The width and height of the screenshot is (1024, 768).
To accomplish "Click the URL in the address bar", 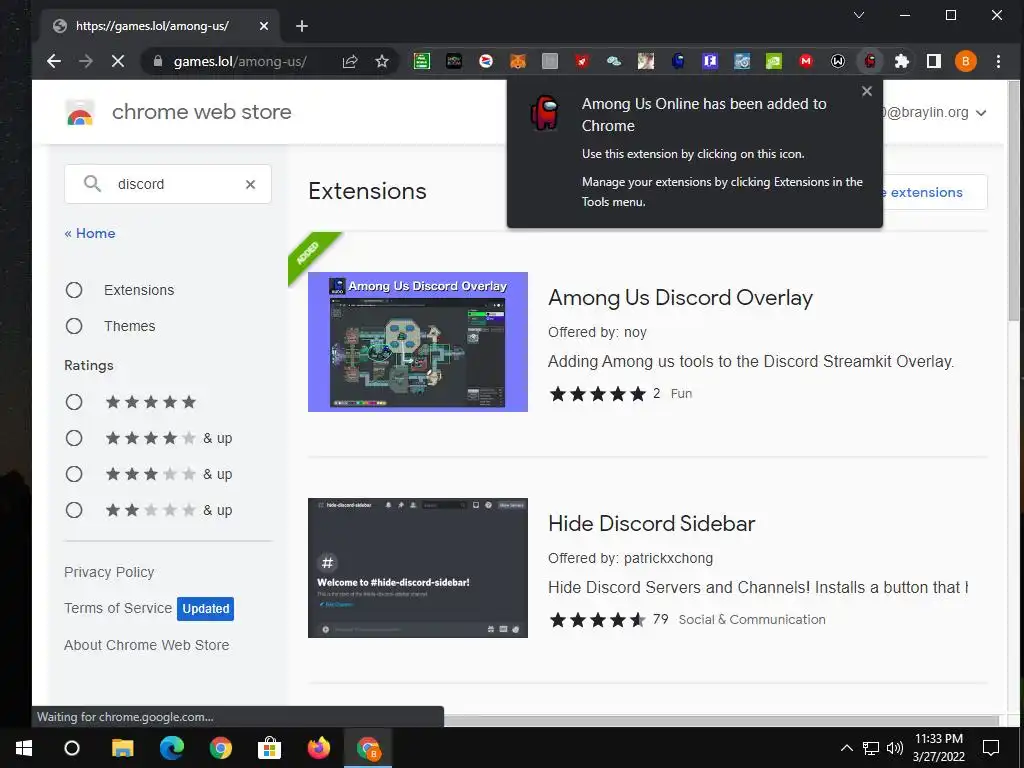I will pos(240,61).
